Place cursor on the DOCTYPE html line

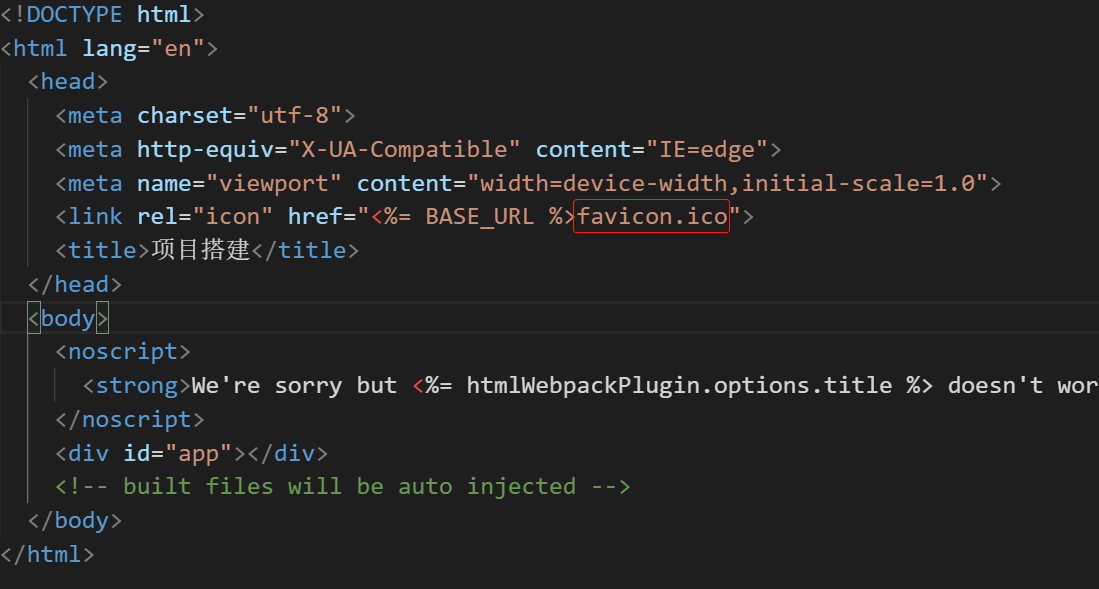(102, 14)
